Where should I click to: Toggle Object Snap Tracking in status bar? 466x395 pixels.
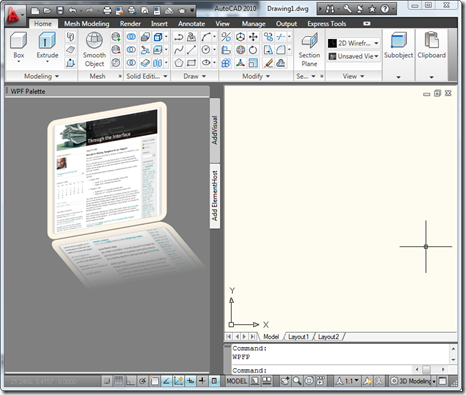(166, 381)
